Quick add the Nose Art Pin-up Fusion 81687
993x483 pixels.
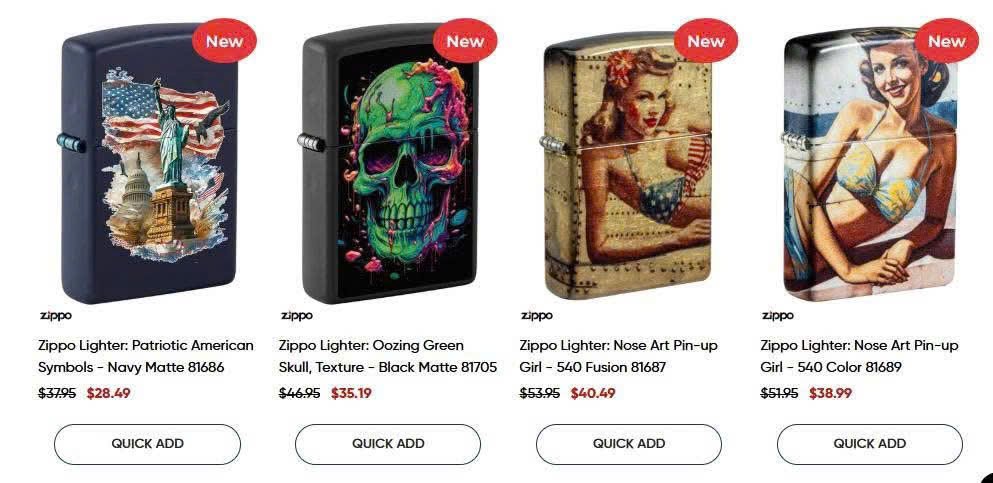[x=629, y=444]
